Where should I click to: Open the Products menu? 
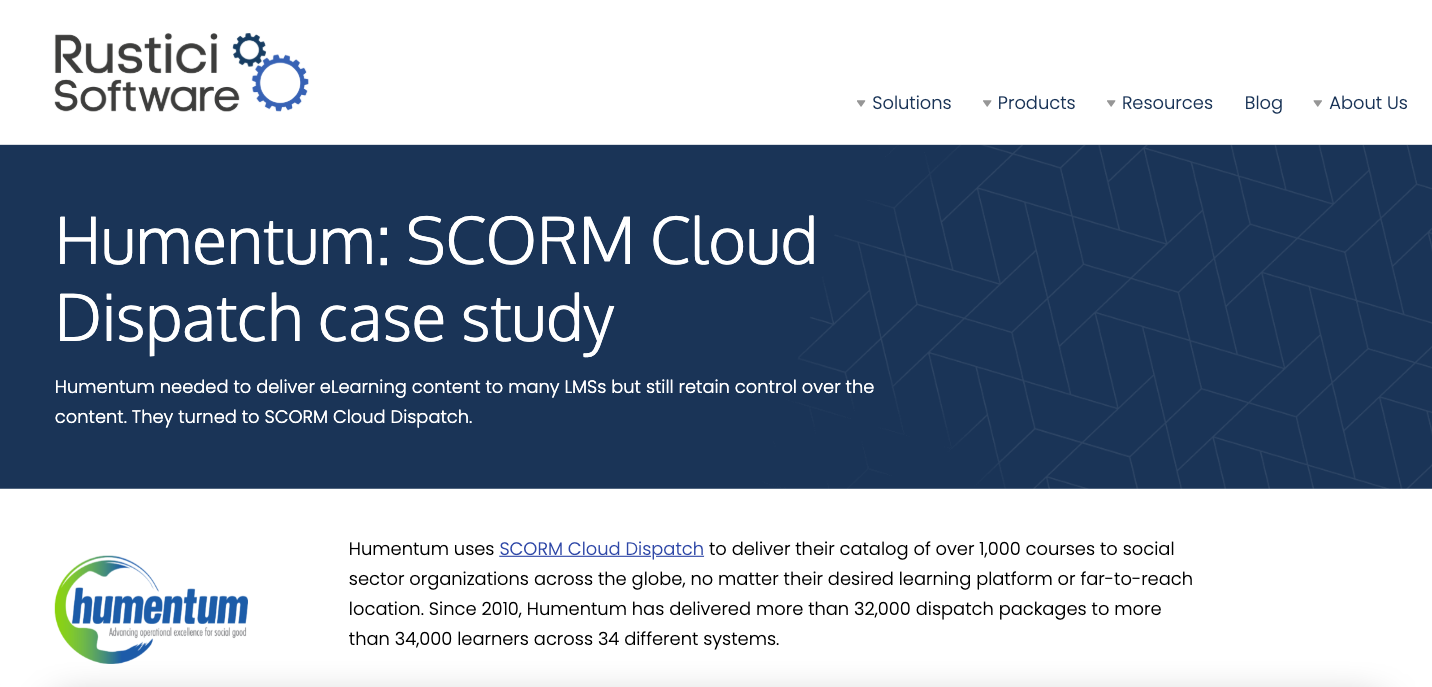coord(1036,103)
